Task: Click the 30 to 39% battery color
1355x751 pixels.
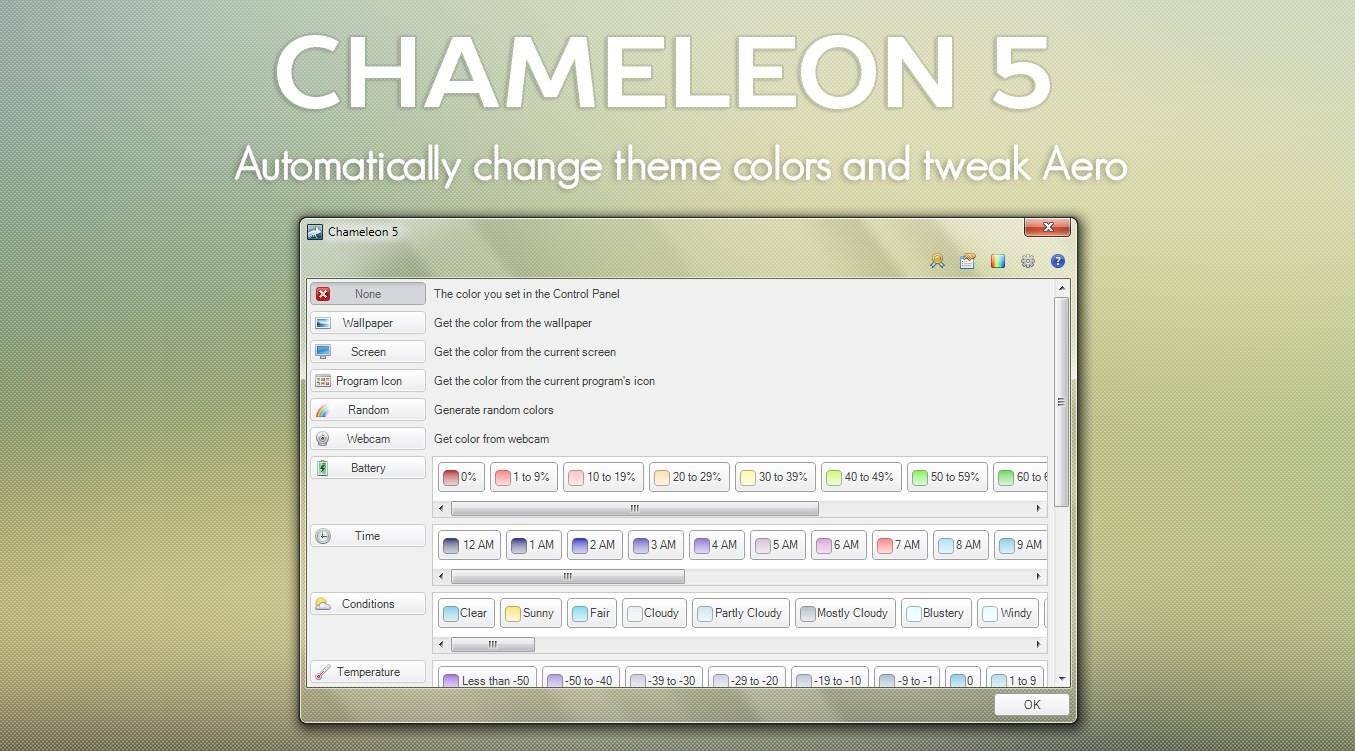Action: pyautogui.click(x=775, y=477)
